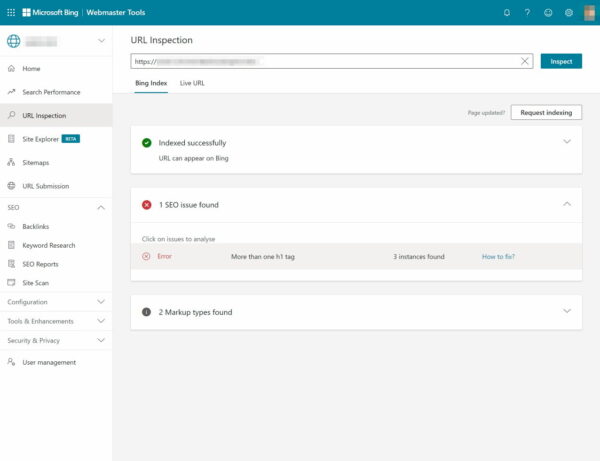Switch to the Live URL tab
Screen dimensions: 600x461
tap(192, 83)
